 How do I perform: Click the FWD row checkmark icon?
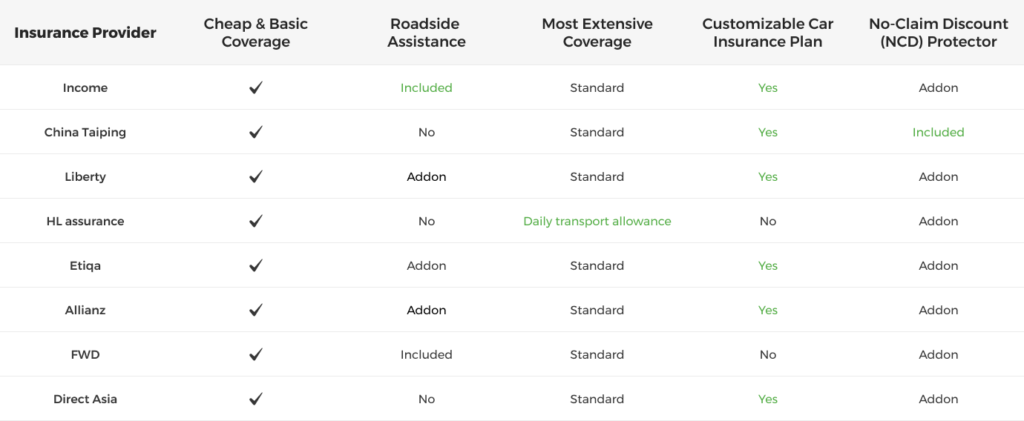256,355
